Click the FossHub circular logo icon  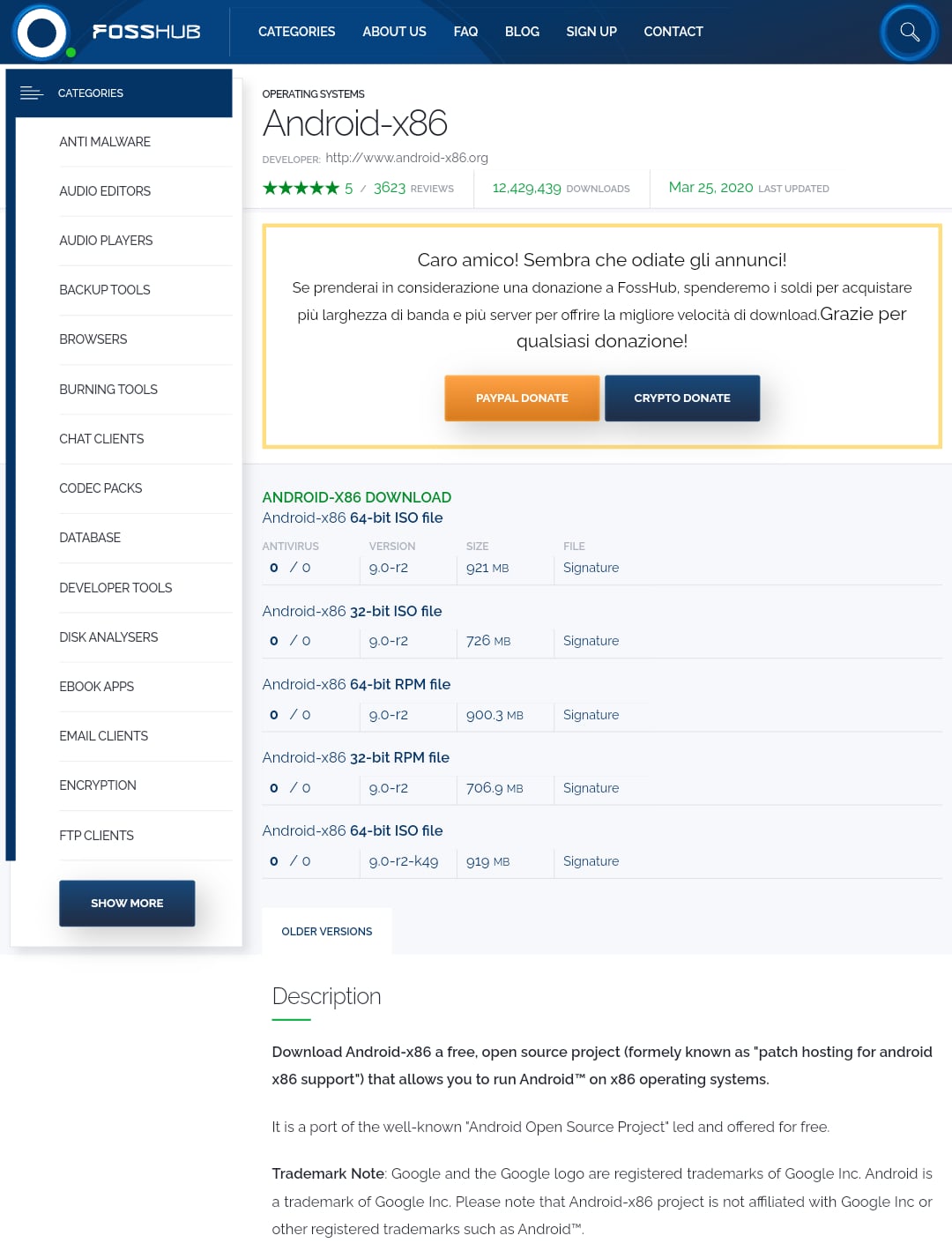41,33
